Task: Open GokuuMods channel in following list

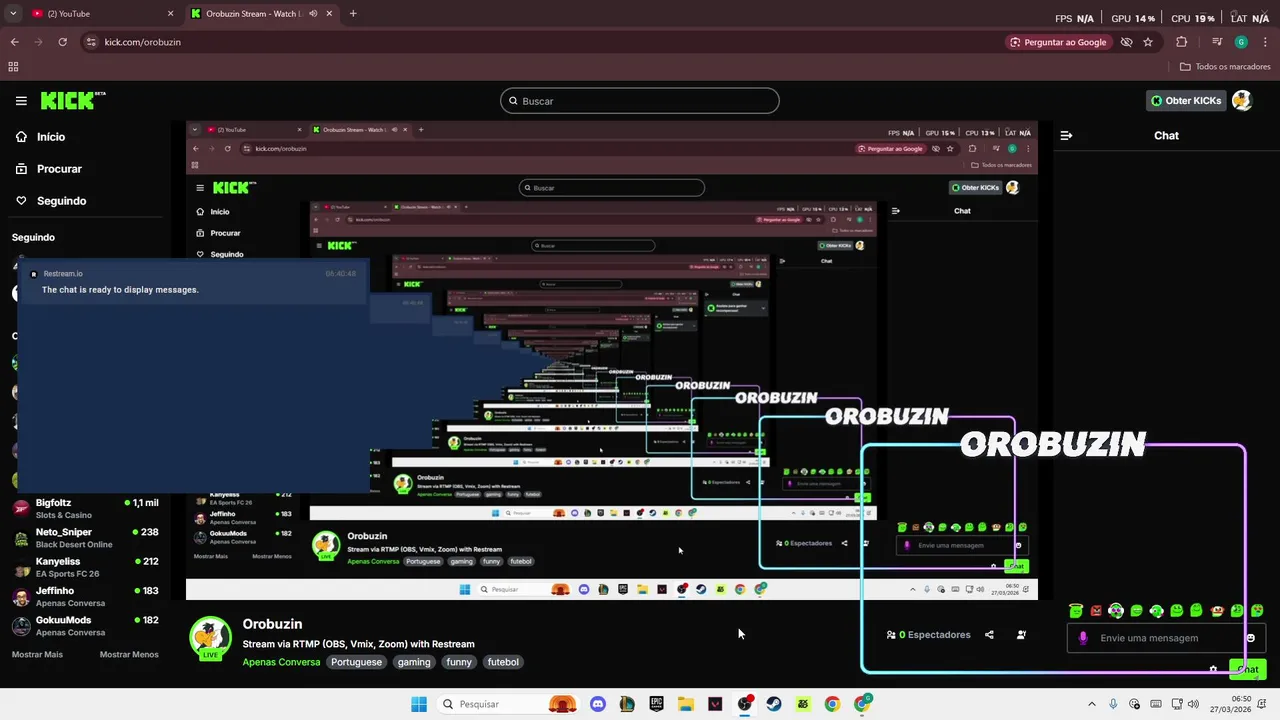Action: [85, 626]
